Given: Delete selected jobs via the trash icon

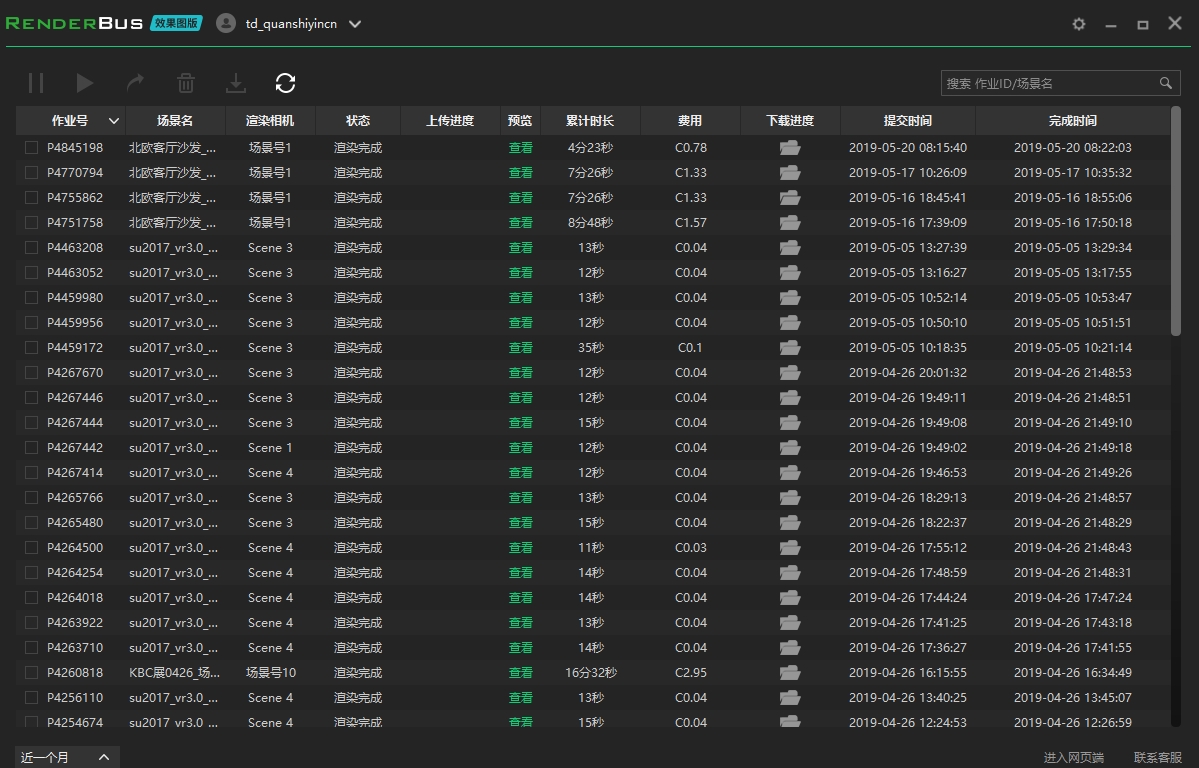Looking at the screenshot, I should [x=185, y=83].
